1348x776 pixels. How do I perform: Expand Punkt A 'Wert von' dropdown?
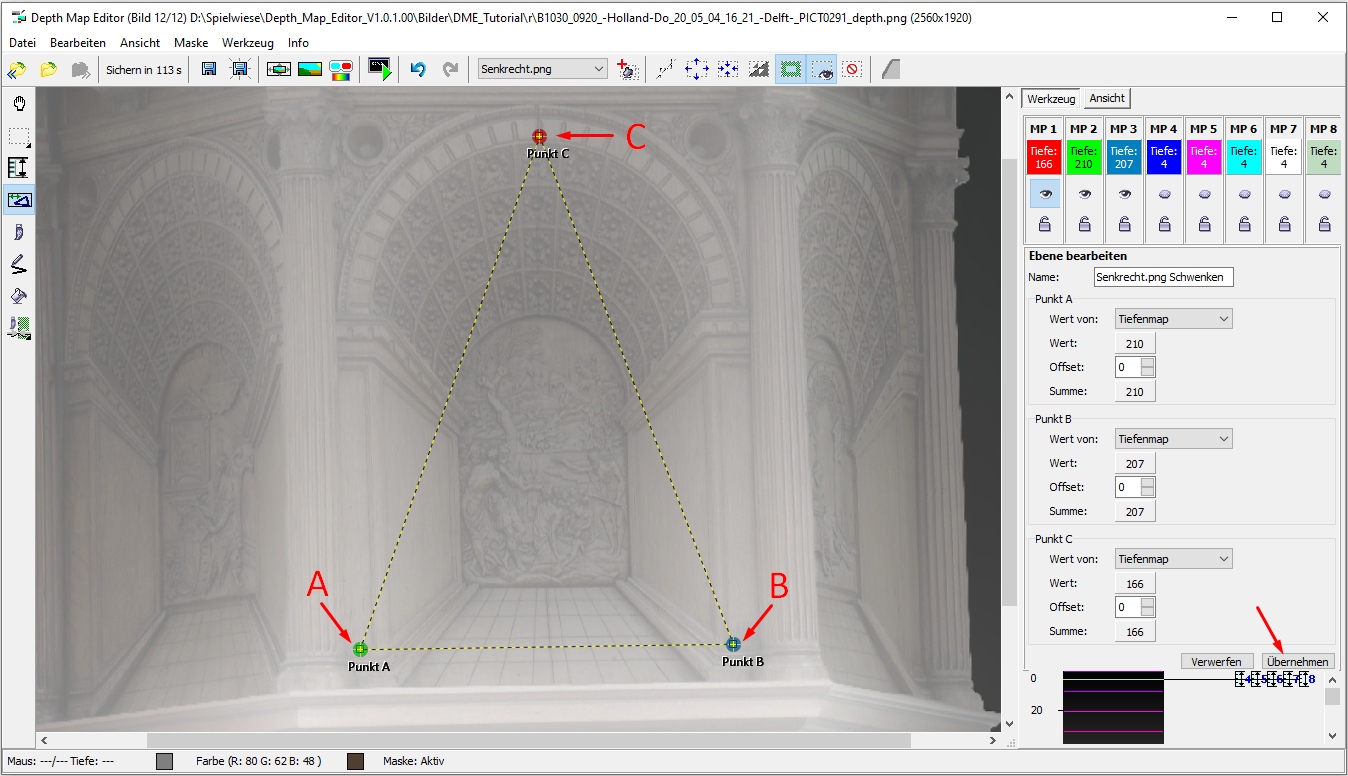click(x=1173, y=319)
